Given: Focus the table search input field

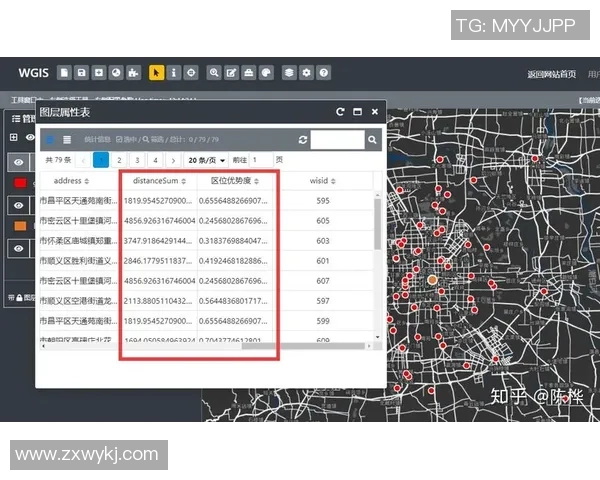Looking at the screenshot, I should coord(338,140).
